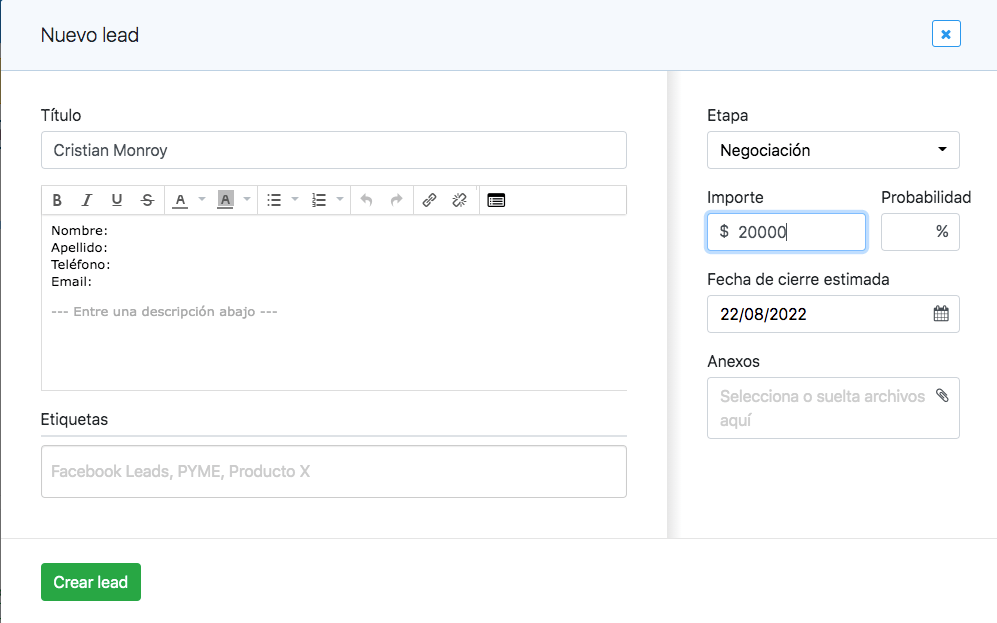
Task: Select the highlight color swatch
Action: [225, 199]
